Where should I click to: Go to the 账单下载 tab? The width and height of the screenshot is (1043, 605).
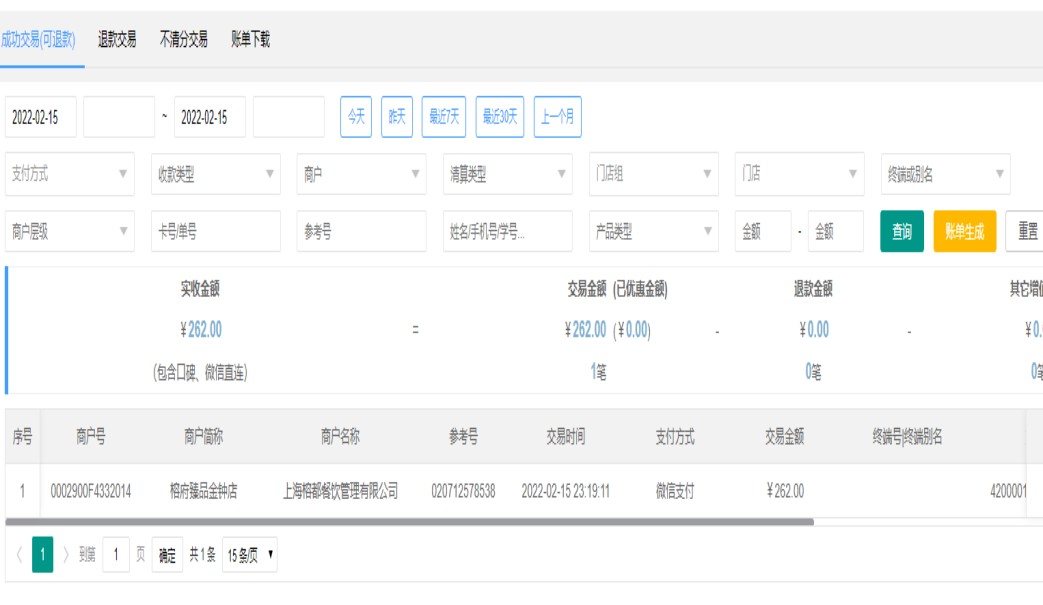(x=250, y=40)
